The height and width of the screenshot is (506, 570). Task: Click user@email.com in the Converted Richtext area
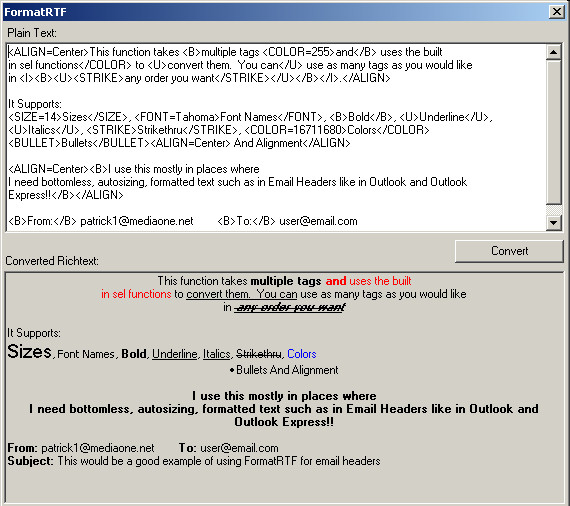click(x=239, y=448)
